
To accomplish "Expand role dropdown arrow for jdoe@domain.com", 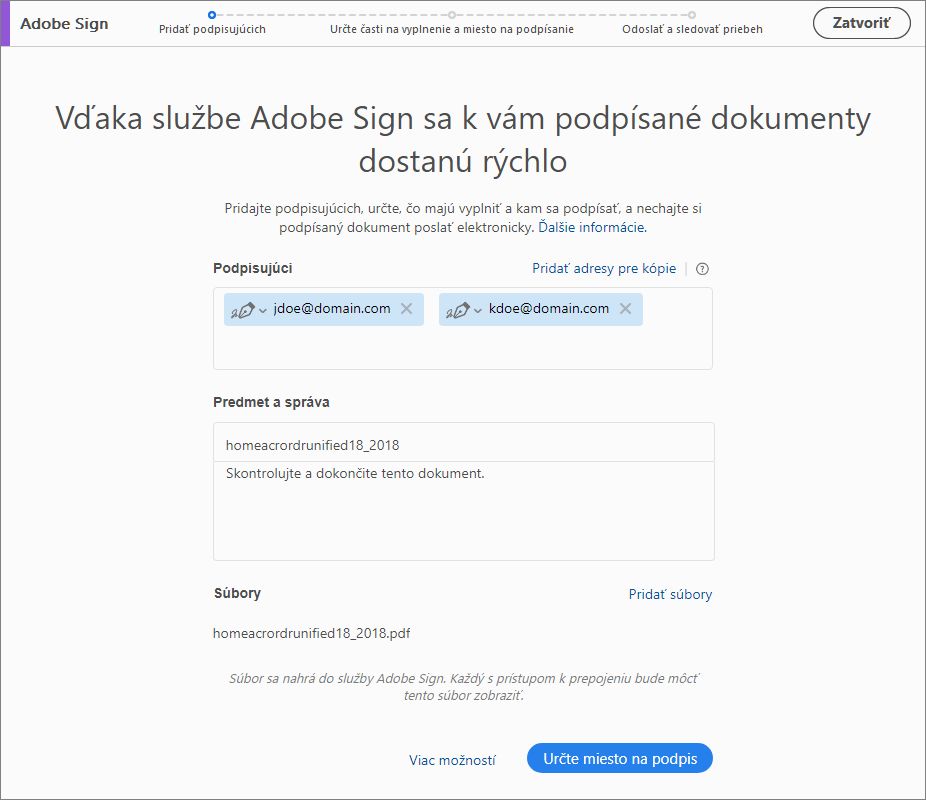I will pyautogui.click(x=263, y=311).
